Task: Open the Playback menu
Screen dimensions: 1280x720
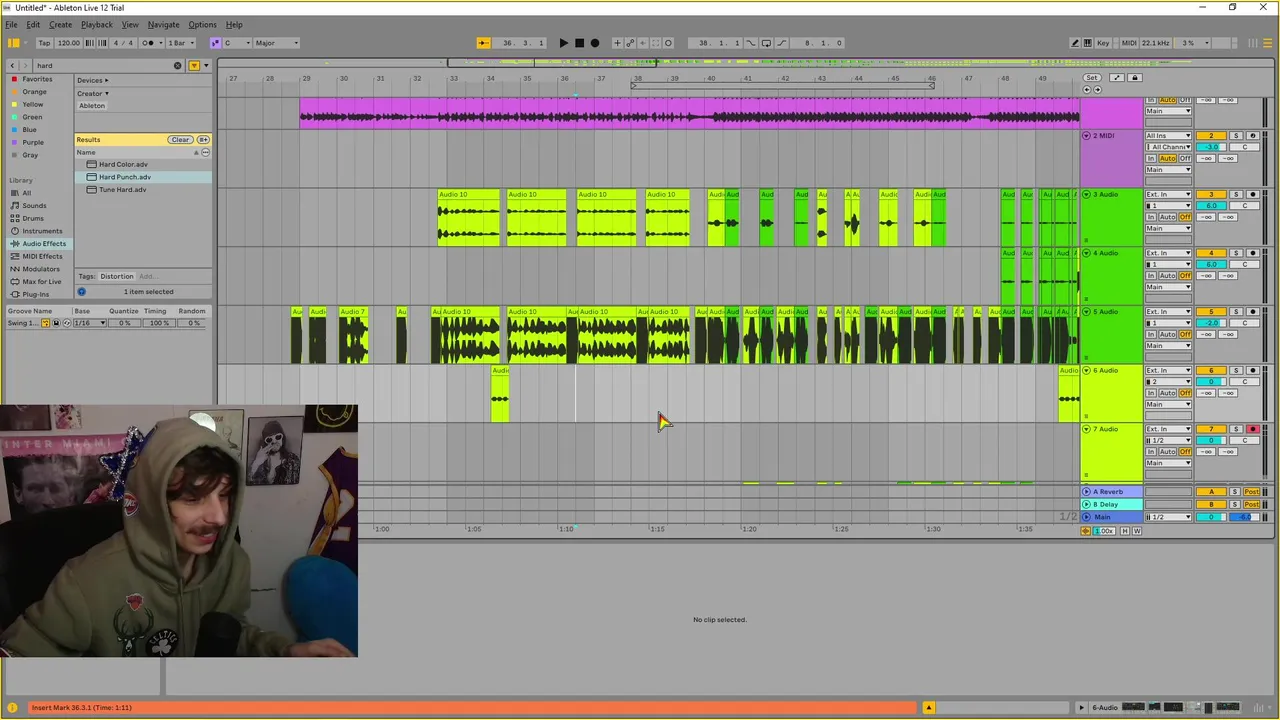Action: 97,25
